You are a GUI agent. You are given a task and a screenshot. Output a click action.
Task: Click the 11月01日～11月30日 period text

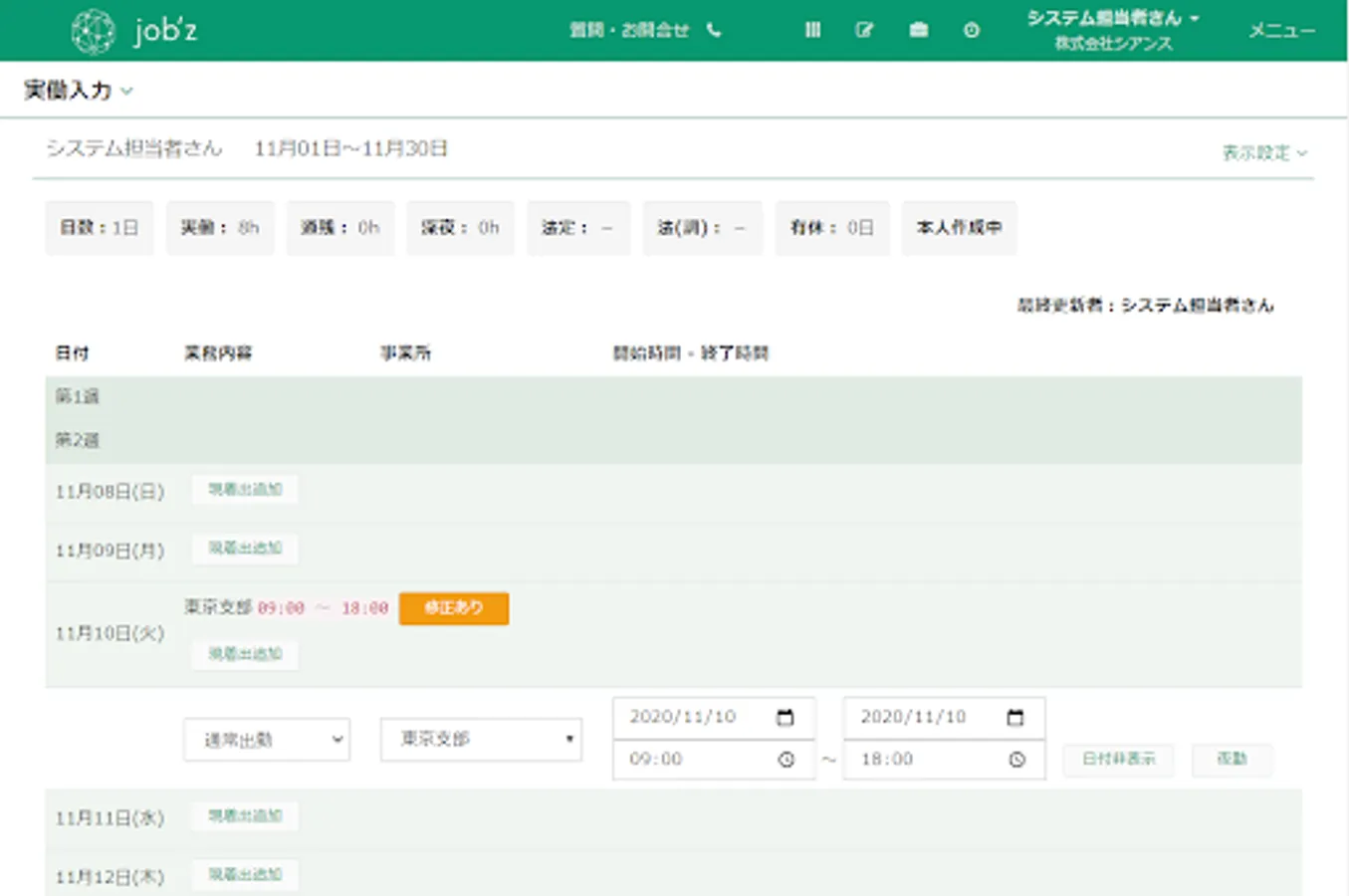350,148
